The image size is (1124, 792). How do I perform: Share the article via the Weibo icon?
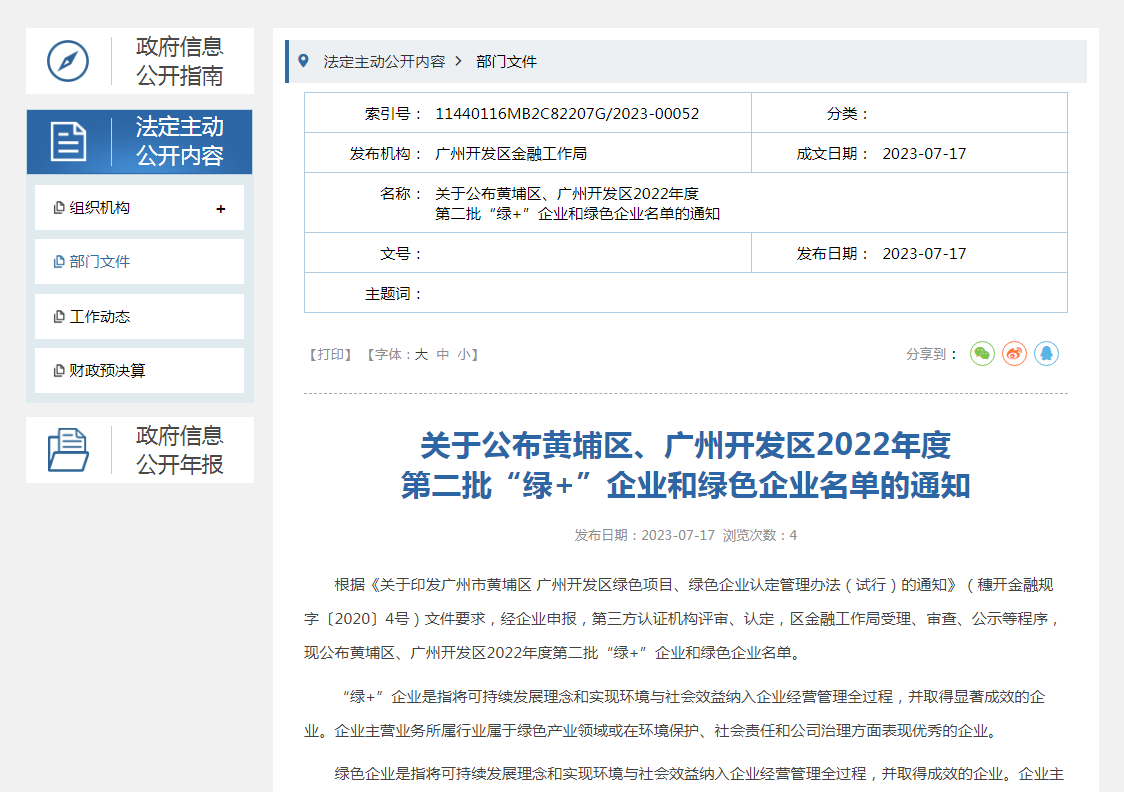click(1014, 354)
